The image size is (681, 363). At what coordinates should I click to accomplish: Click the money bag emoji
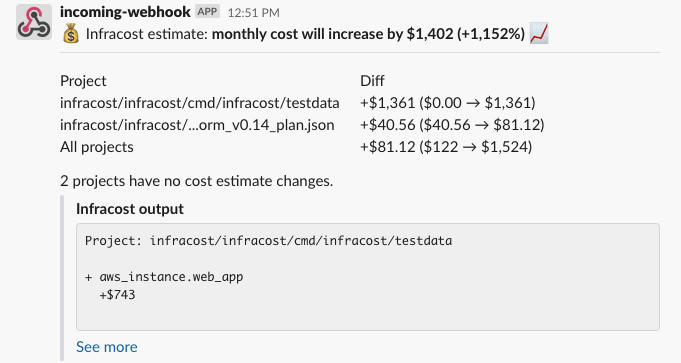70,34
